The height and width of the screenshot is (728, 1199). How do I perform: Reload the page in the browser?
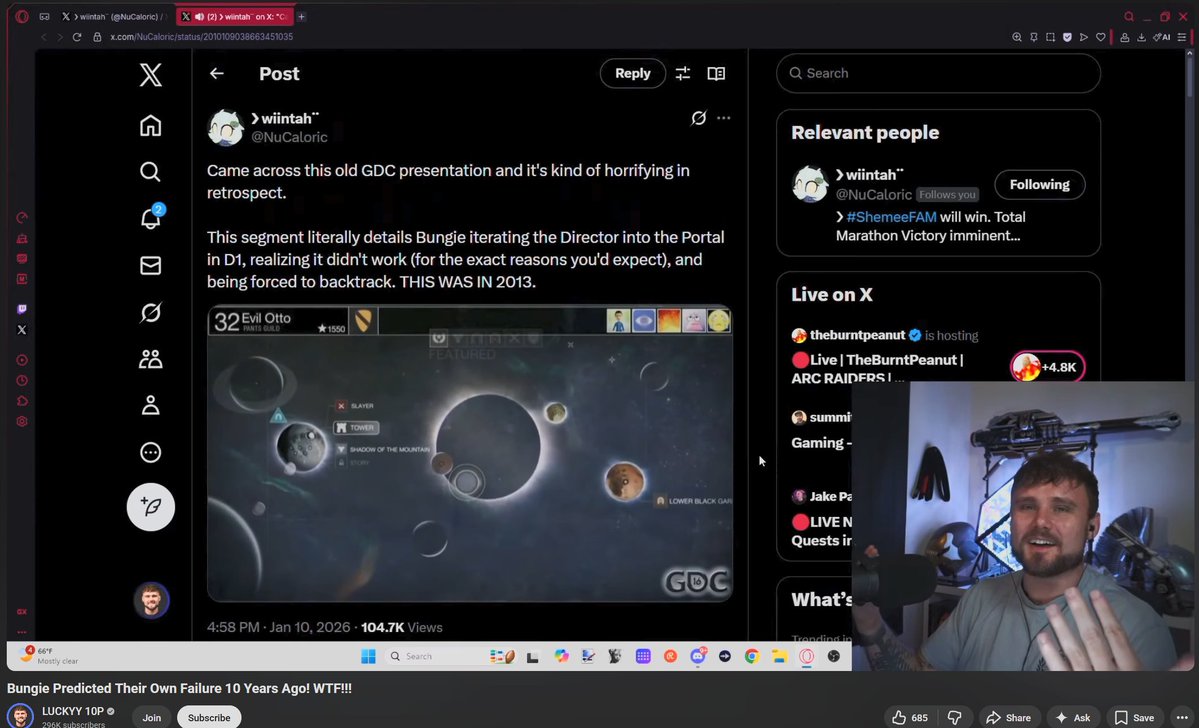click(76, 37)
